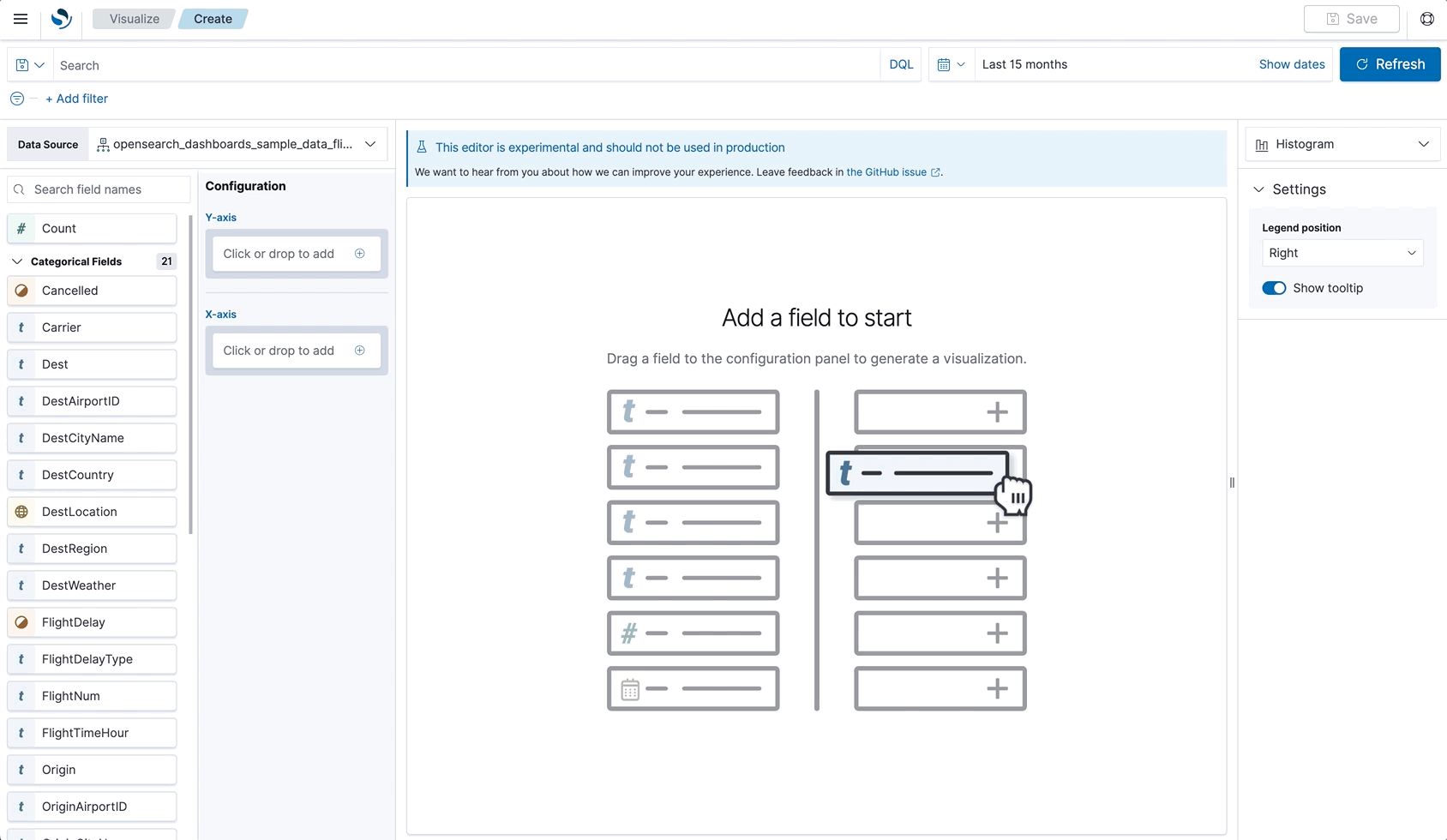This screenshot has height=840, width=1447.
Task: Open the Histogram chart type dropdown
Action: pyautogui.click(x=1342, y=144)
